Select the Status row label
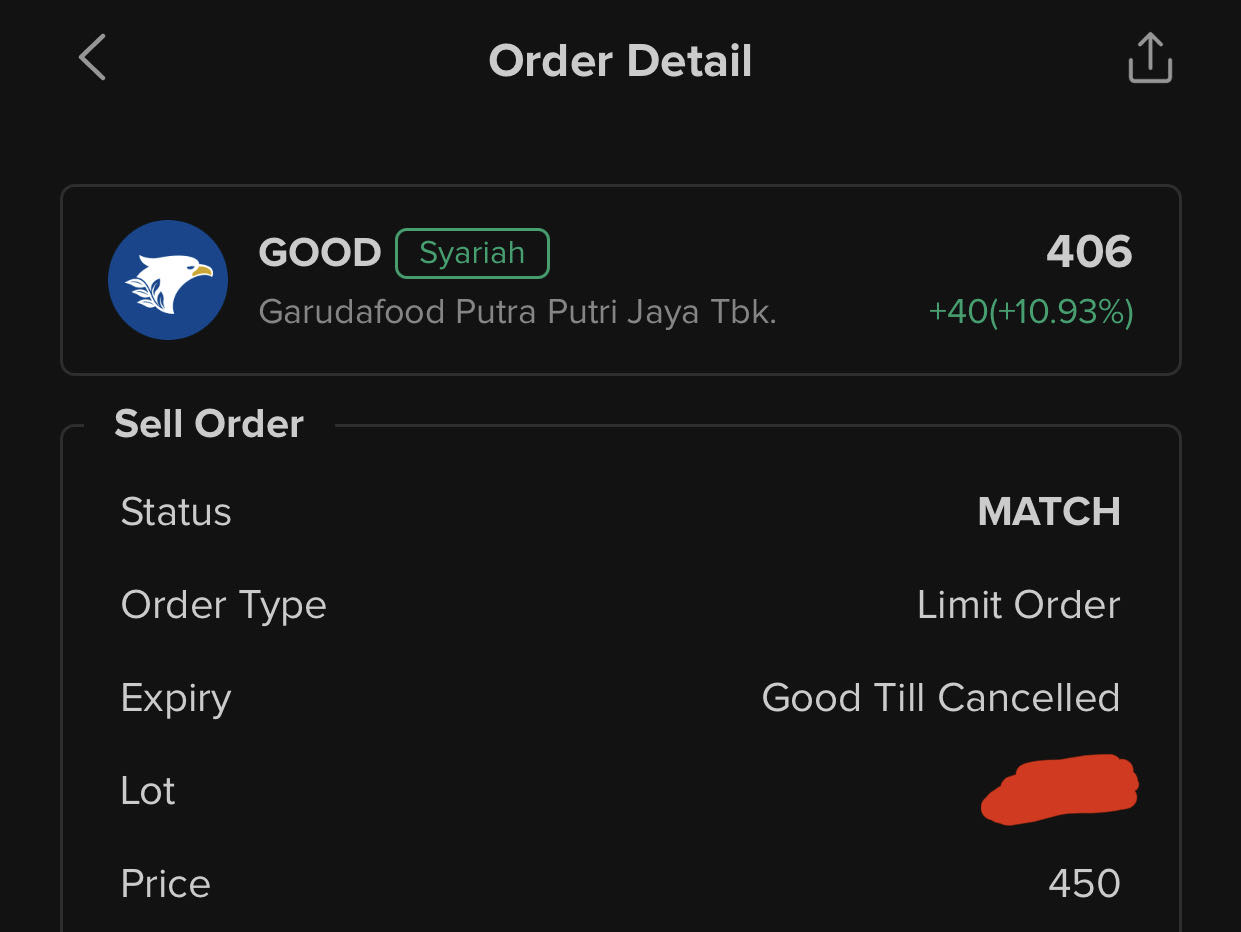Viewport: 1241px width, 932px height. 176,512
